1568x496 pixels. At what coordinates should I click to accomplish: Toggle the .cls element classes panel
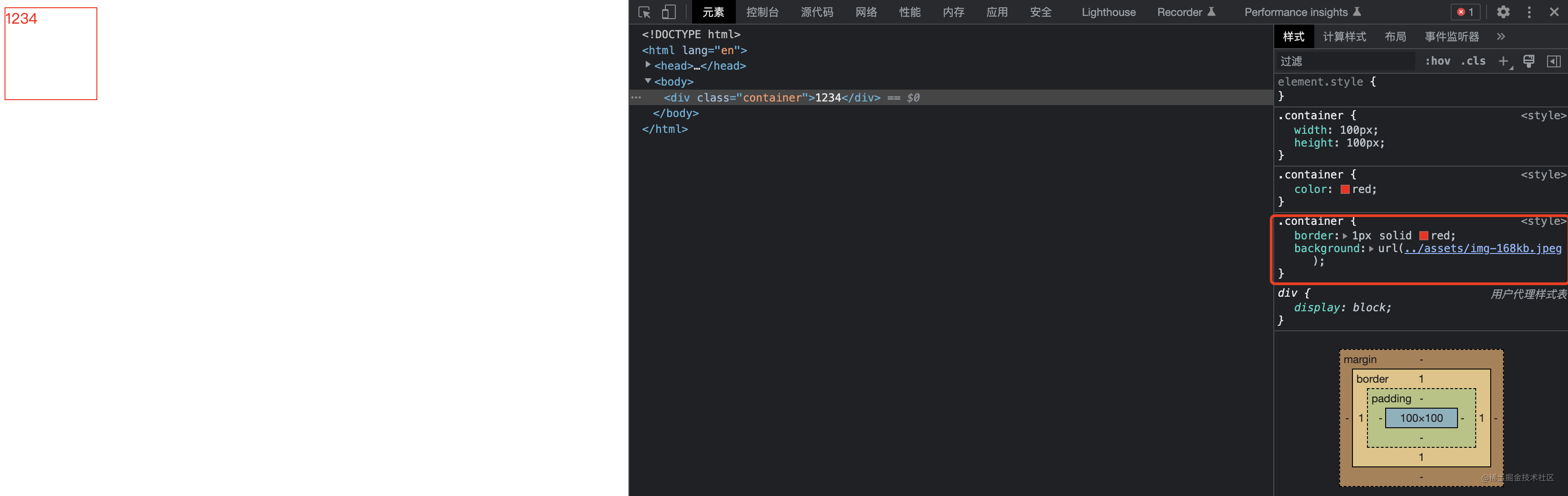point(1473,61)
